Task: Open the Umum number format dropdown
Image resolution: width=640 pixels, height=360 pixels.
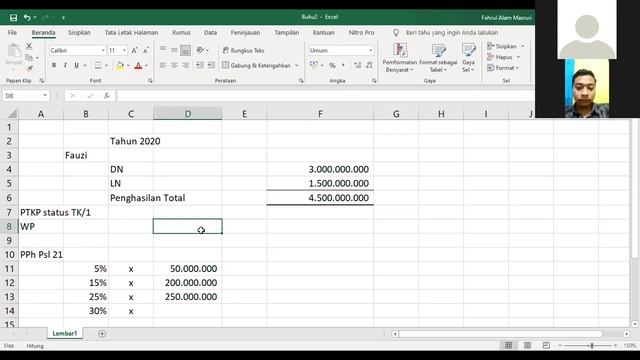Action: [x=371, y=50]
